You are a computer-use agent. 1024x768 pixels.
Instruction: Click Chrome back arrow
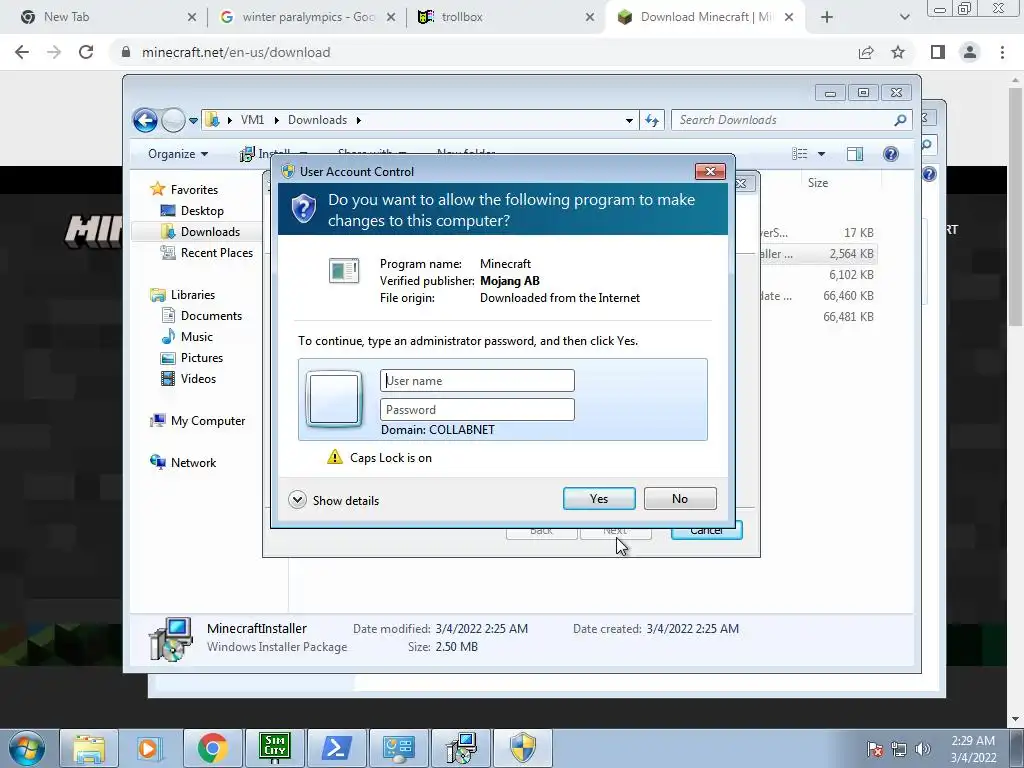tap(22, 52)
